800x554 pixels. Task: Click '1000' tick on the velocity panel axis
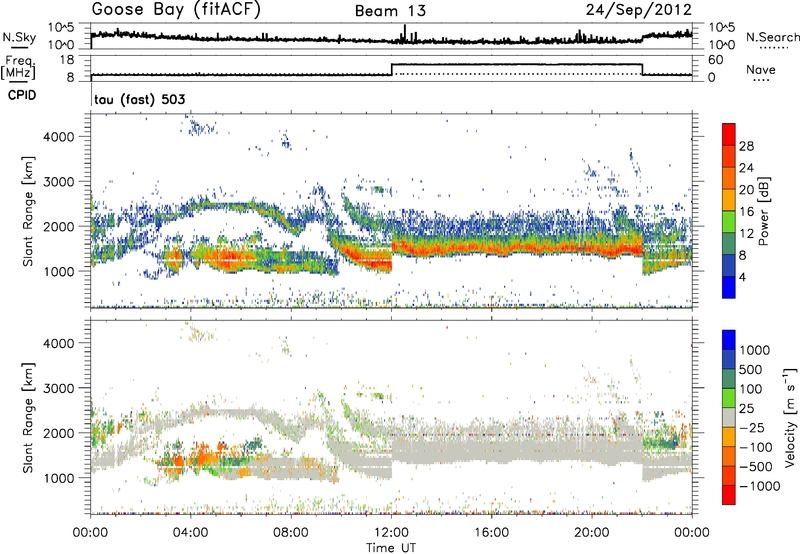(x=59, y=478)
